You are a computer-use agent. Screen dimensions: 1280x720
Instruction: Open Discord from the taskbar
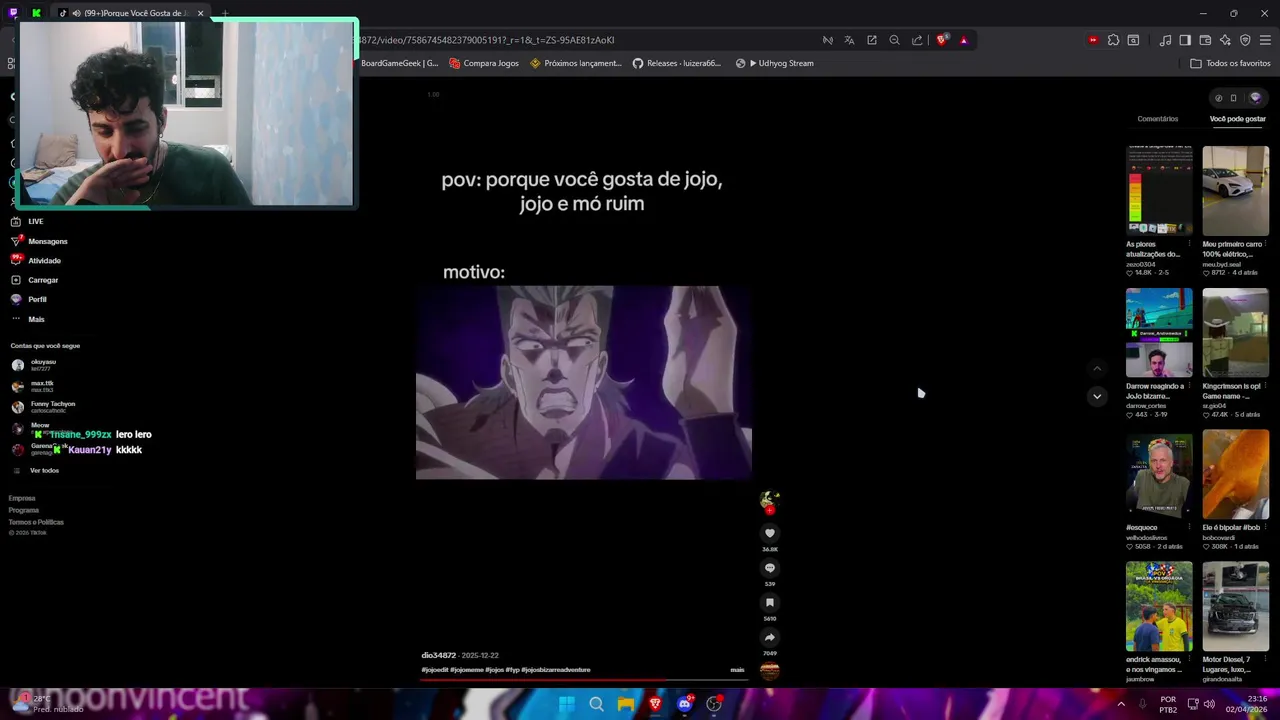[x=684, y=704]
